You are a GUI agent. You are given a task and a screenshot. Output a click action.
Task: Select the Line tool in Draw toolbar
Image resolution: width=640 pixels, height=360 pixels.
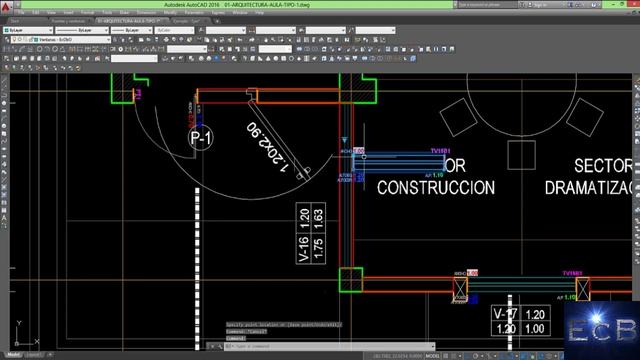pyautogui.click(x=4, y=80)
